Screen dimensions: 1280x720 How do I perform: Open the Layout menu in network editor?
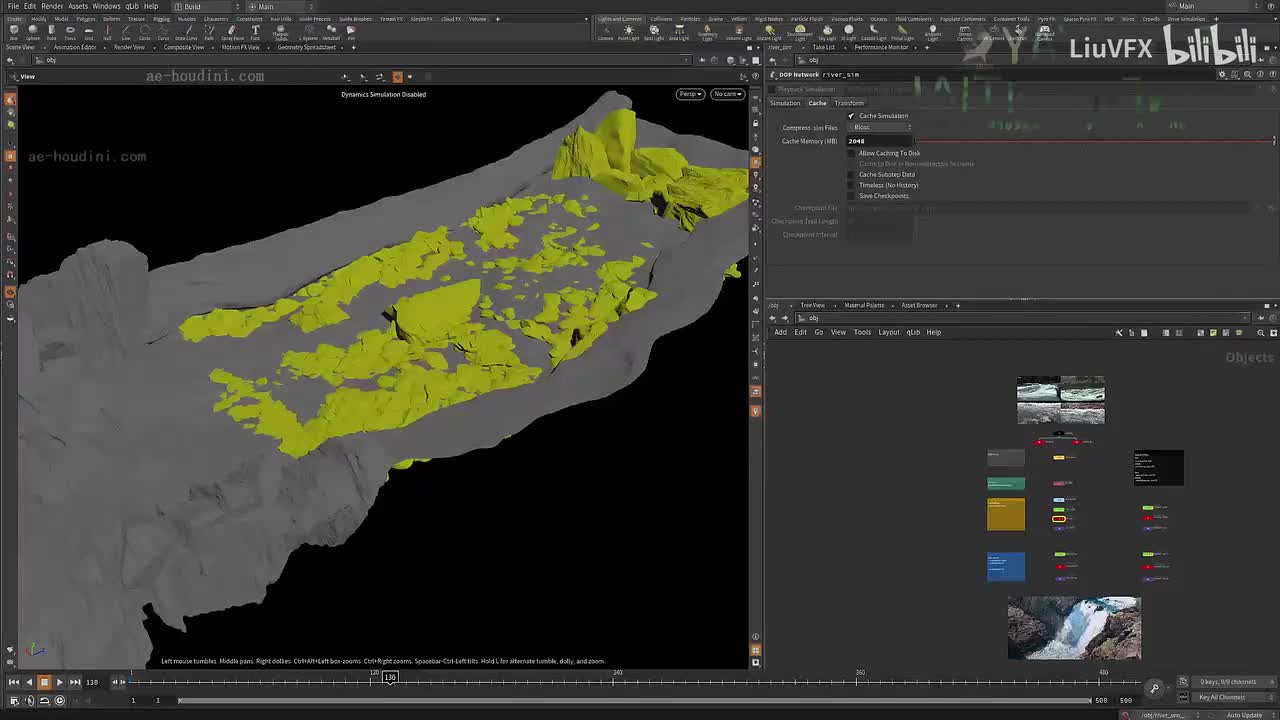[x=888, y=332]
